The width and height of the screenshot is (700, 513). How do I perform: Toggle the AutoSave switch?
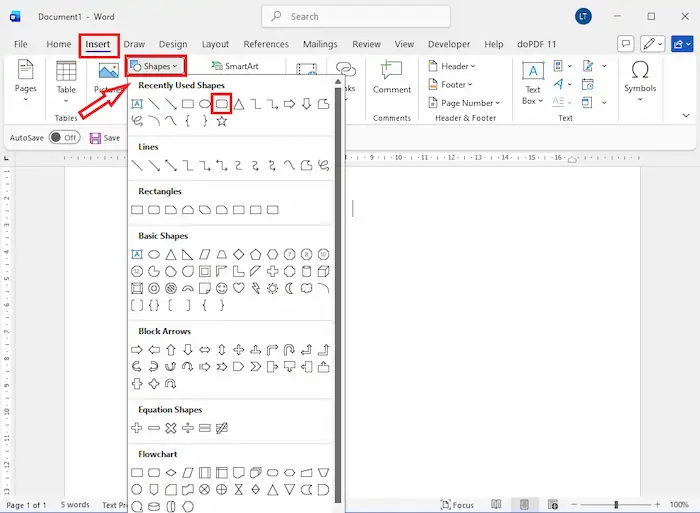[64, 138]
